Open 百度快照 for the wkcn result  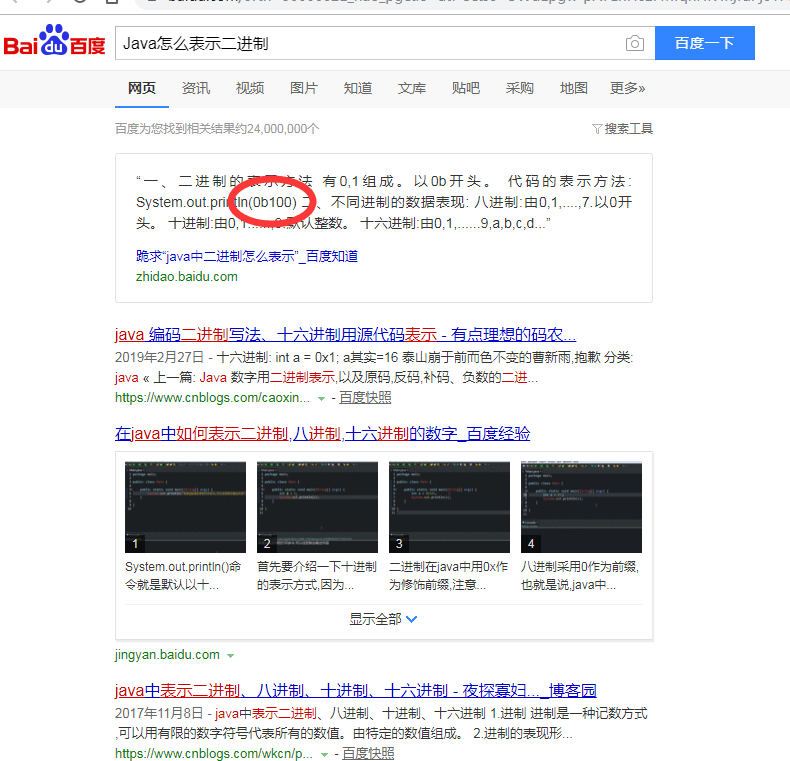click(368, 753)
